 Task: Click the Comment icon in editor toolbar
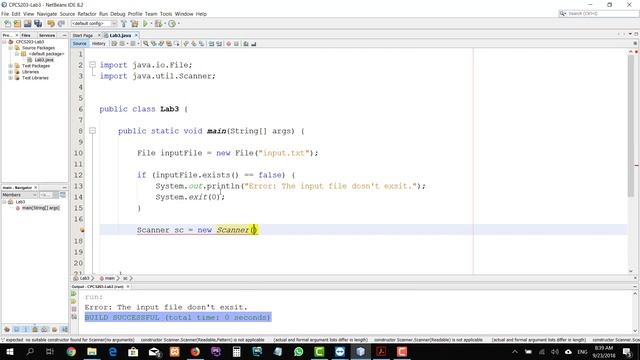click(246, 44)
